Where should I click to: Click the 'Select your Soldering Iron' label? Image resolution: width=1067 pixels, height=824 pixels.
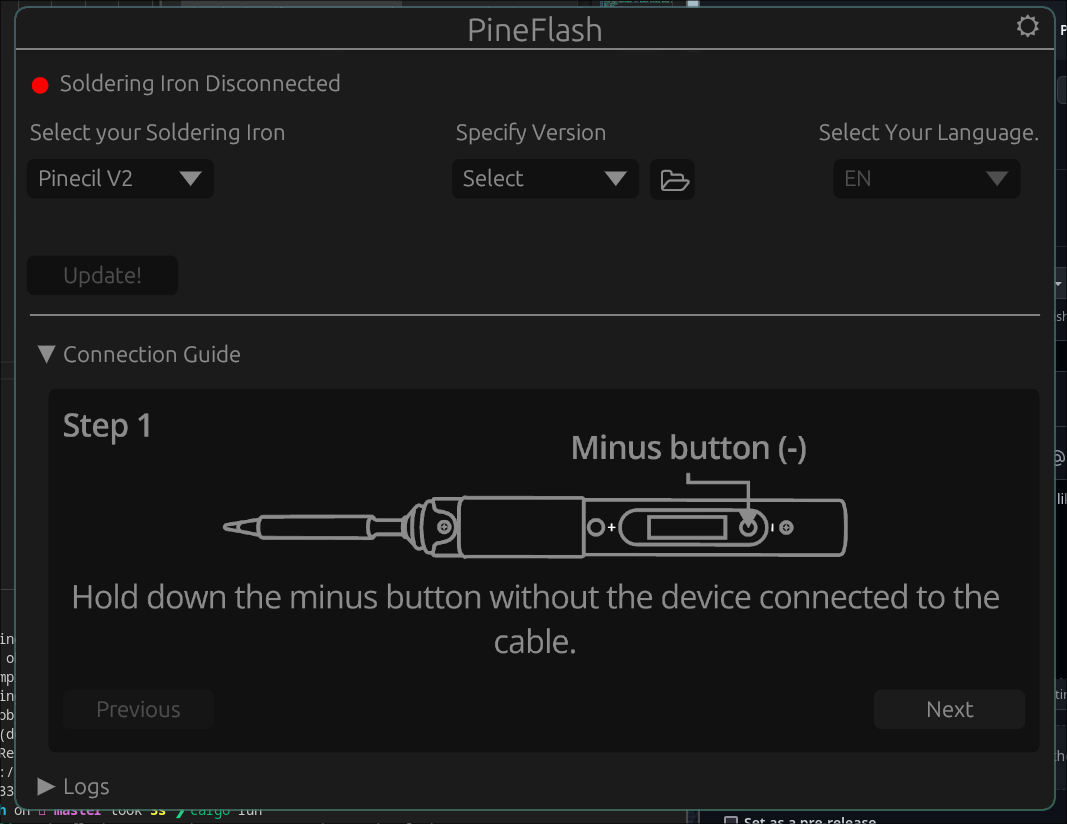click(157, 133)
